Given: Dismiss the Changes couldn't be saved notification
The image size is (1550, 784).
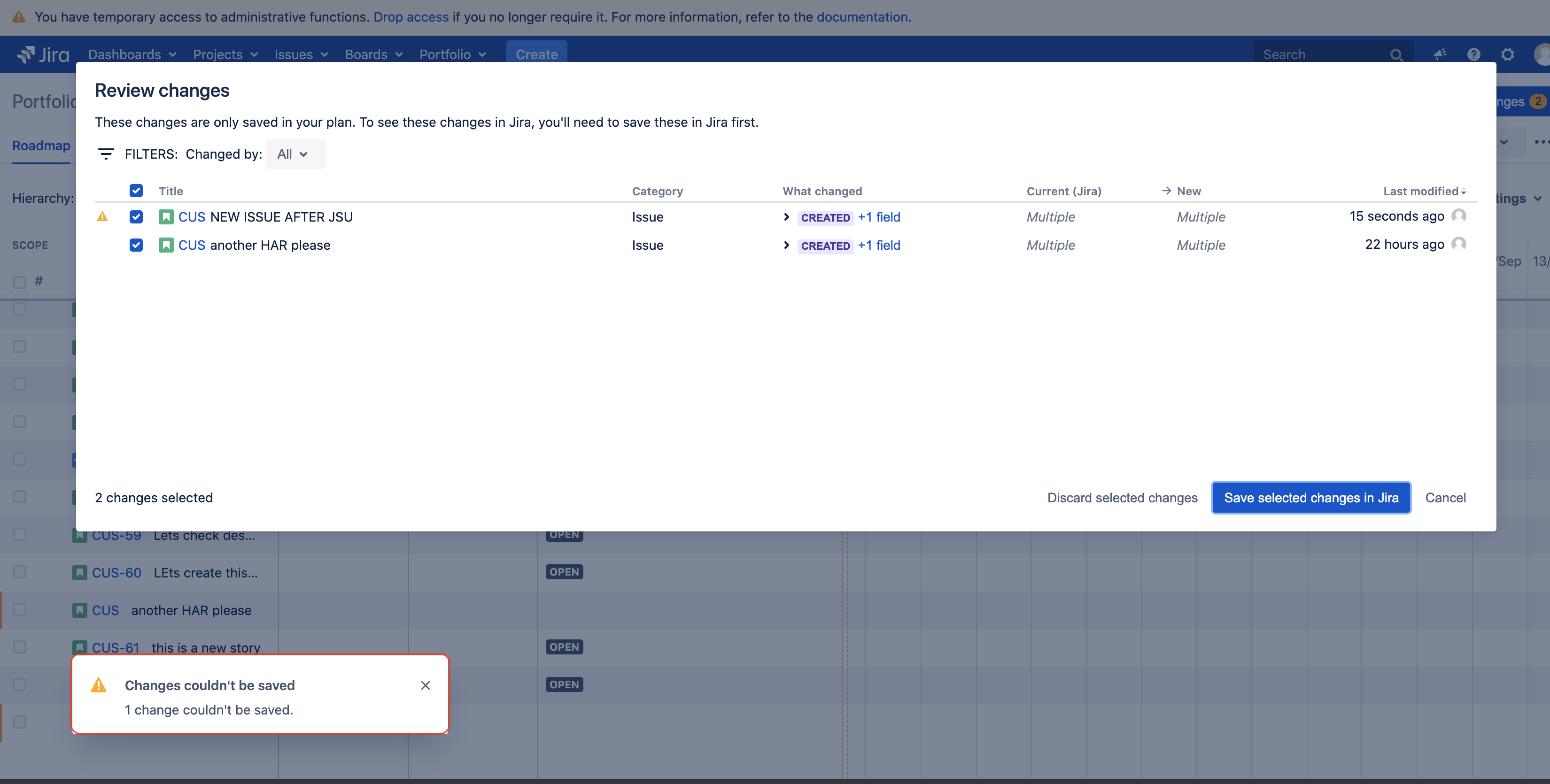Looking at the screenshot, I should [x=426, y=685].
